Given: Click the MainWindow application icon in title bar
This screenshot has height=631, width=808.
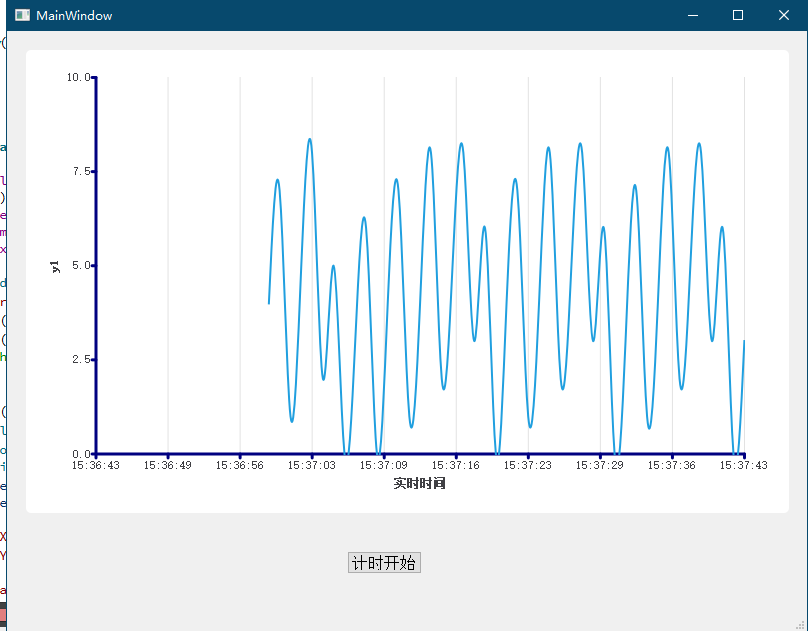Looking at the screenshot, I should [x=22, y=15].
